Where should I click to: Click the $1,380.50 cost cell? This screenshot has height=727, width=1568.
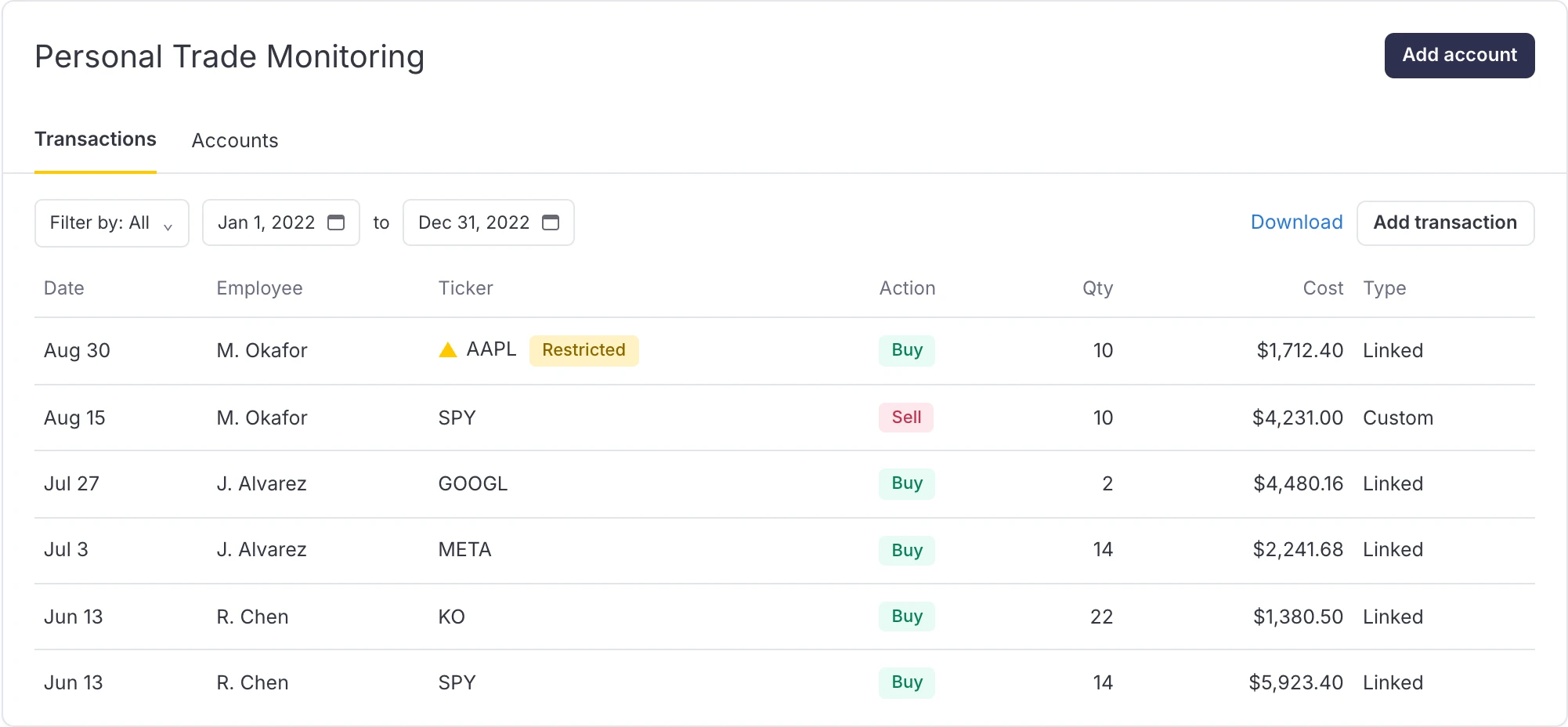click(1299, 617)
